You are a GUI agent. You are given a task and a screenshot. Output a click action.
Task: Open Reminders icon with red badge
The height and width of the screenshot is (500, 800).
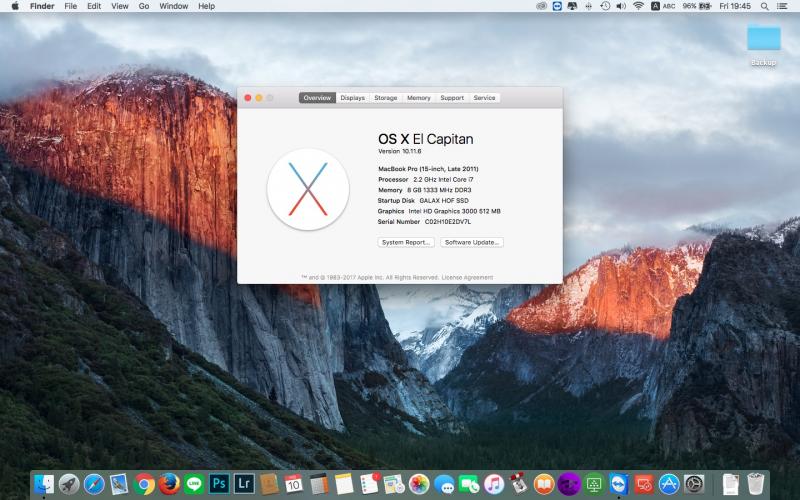[x=369, y=484]
